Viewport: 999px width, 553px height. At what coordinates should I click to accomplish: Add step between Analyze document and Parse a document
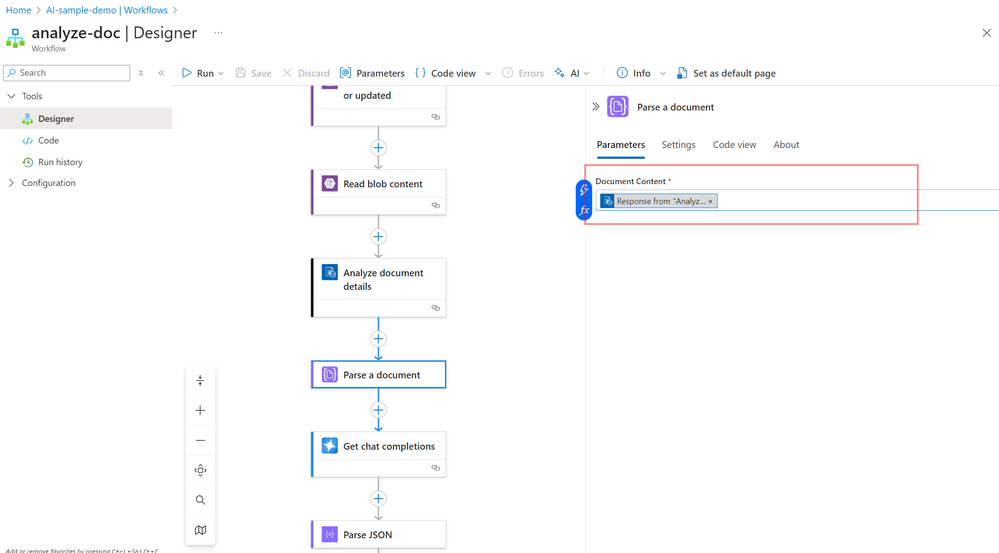coord(378,339)
